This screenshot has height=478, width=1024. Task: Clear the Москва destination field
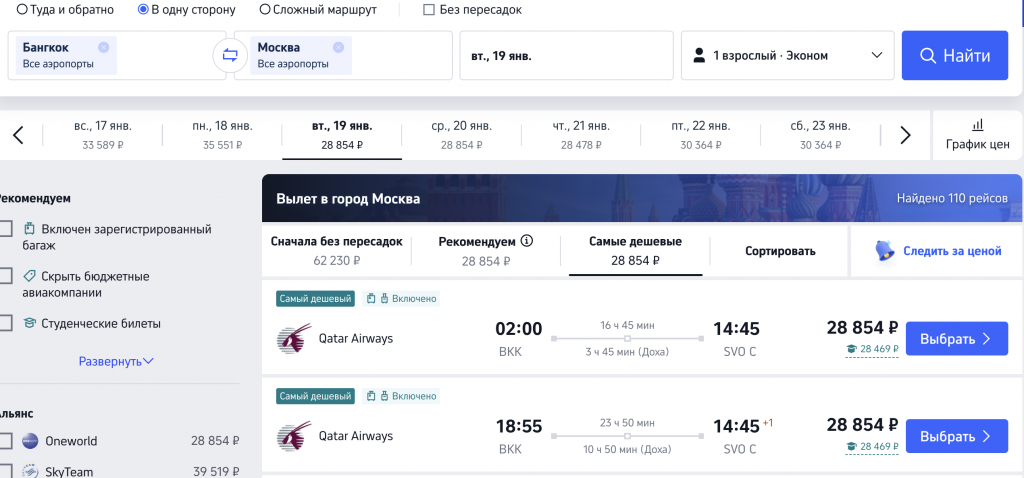(x=338, y=47)
